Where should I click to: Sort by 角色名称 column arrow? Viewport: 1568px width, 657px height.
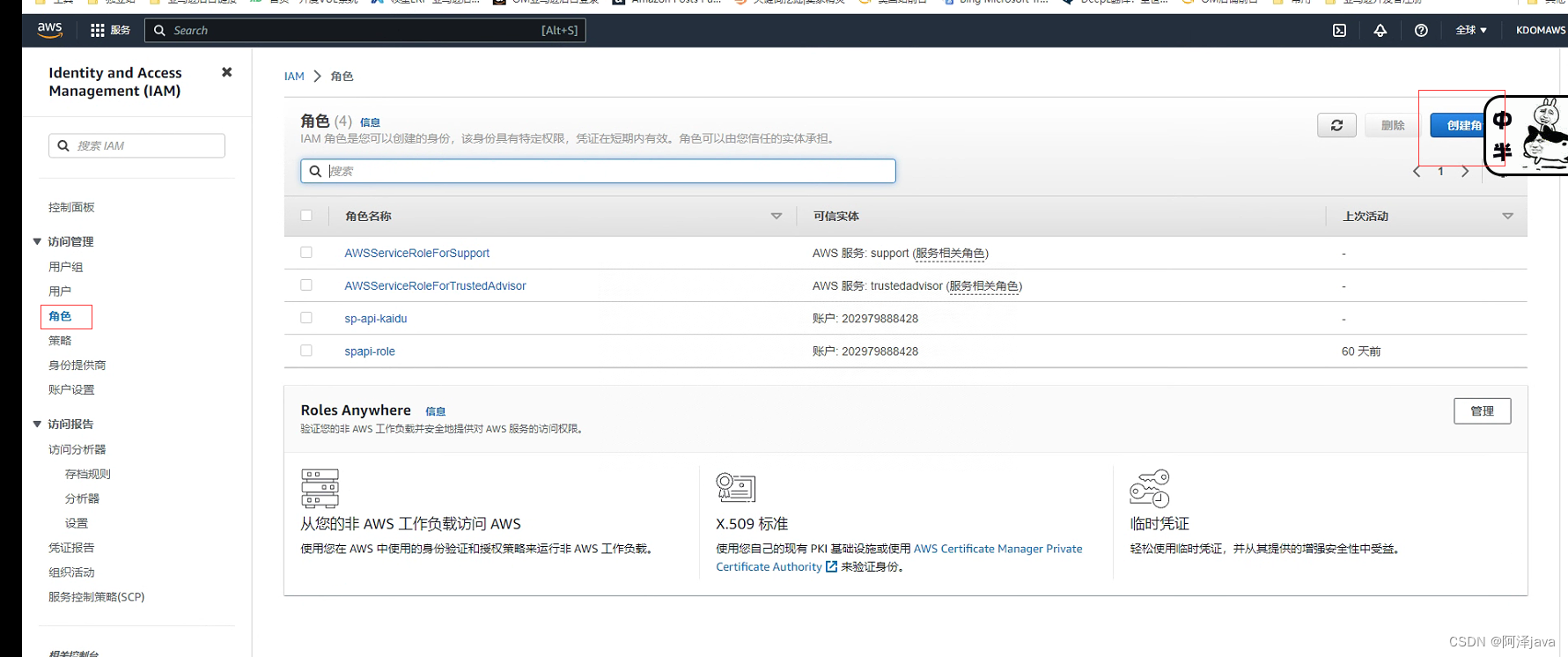click(x=777, y=216)
